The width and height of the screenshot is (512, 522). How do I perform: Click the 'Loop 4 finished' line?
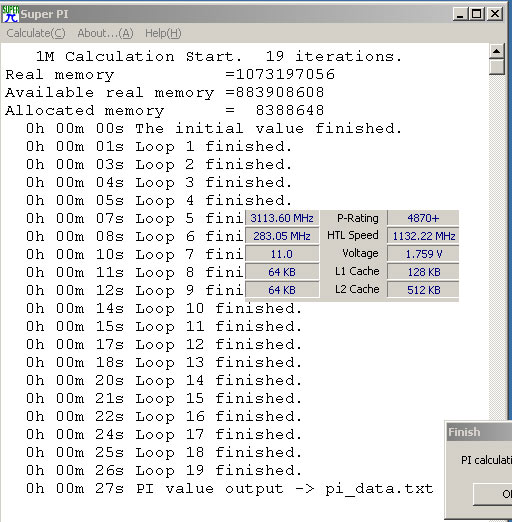pos(159,201)
